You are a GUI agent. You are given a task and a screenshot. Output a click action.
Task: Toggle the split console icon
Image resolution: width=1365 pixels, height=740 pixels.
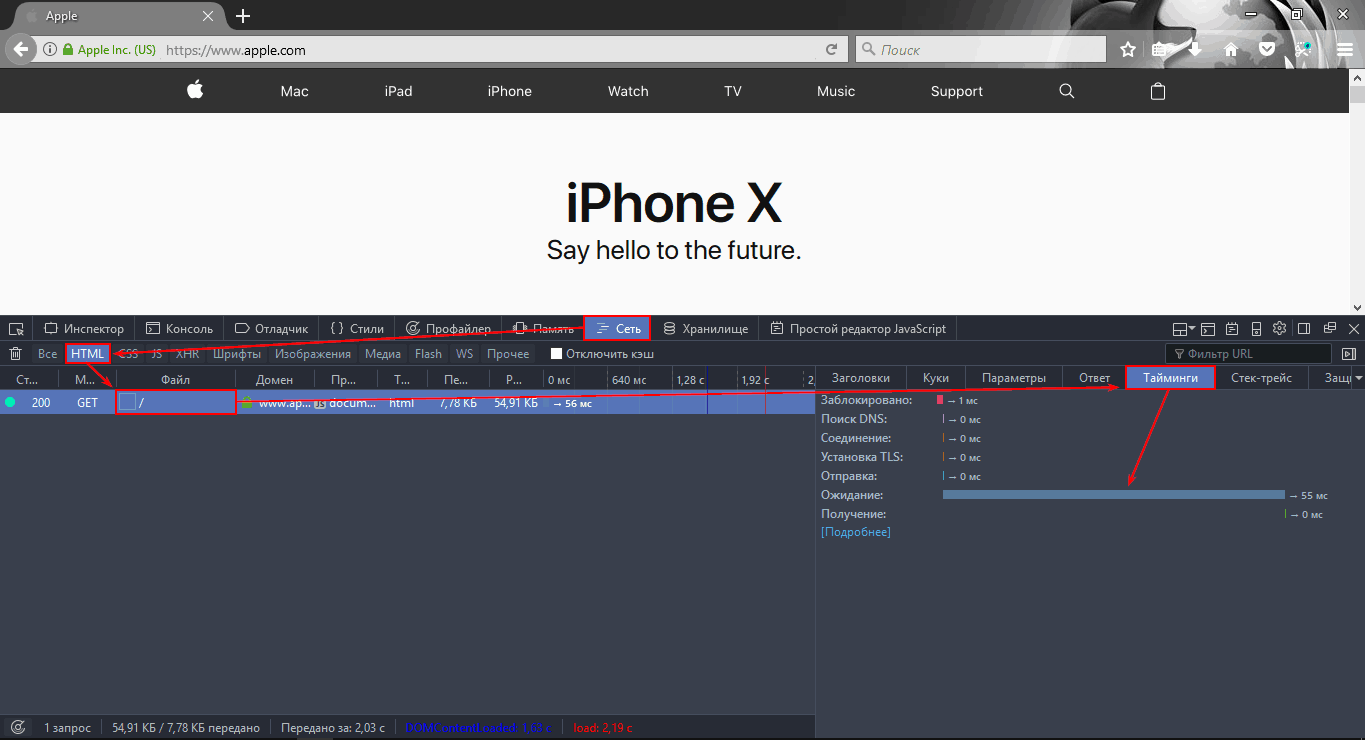pos(1208,328)
